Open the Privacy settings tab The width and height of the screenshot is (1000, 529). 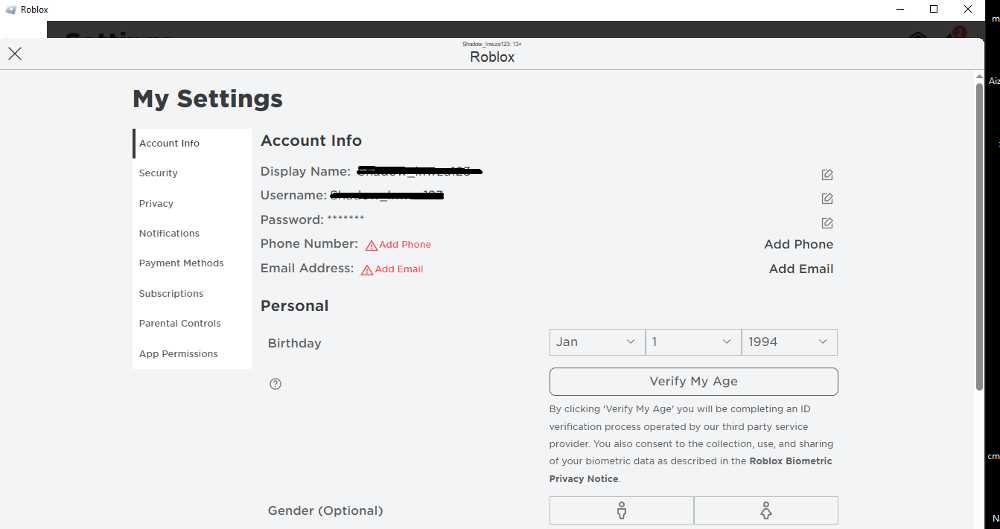coord(192,204)
